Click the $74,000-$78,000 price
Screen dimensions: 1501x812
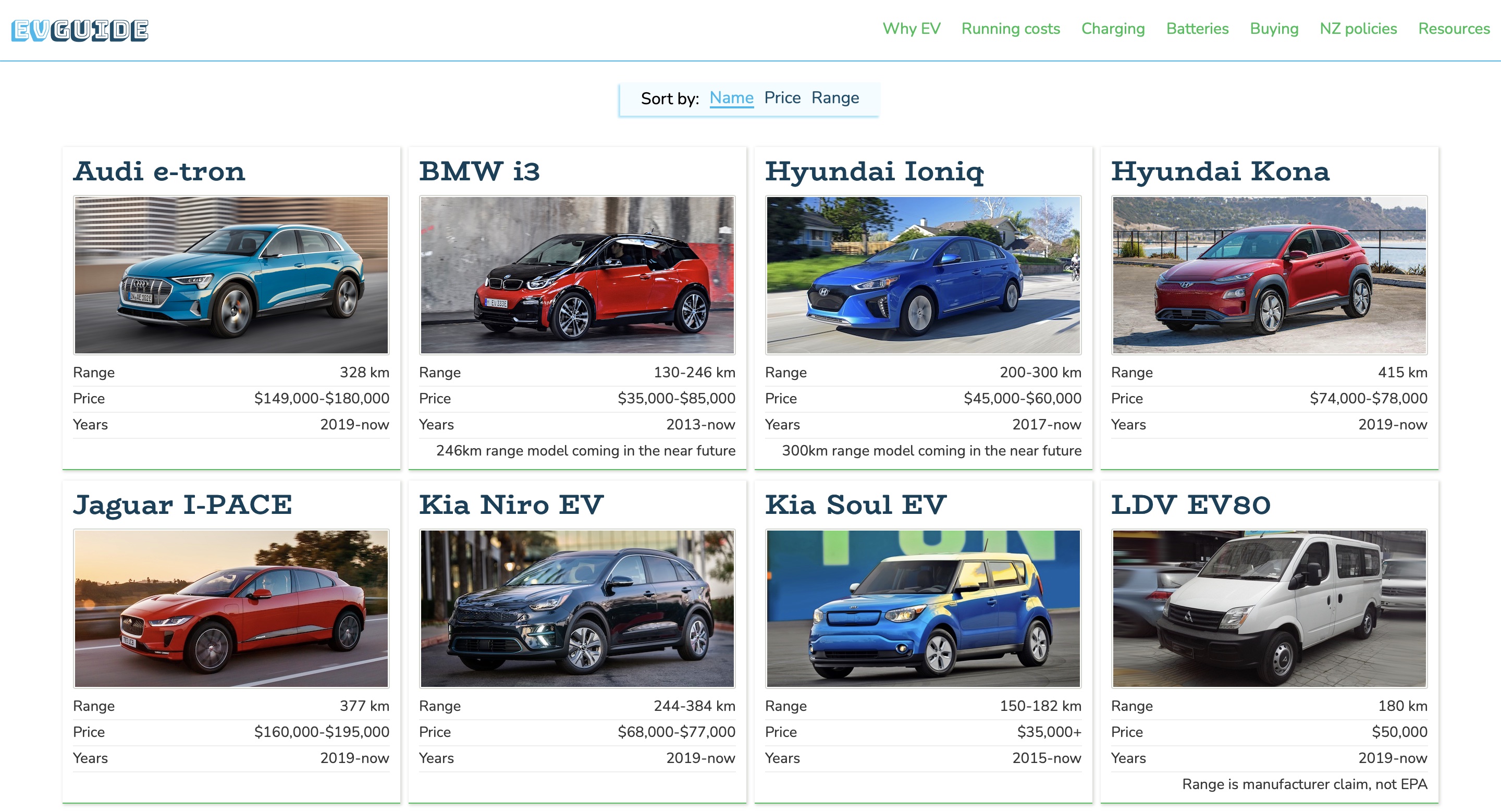point(1368,398)
